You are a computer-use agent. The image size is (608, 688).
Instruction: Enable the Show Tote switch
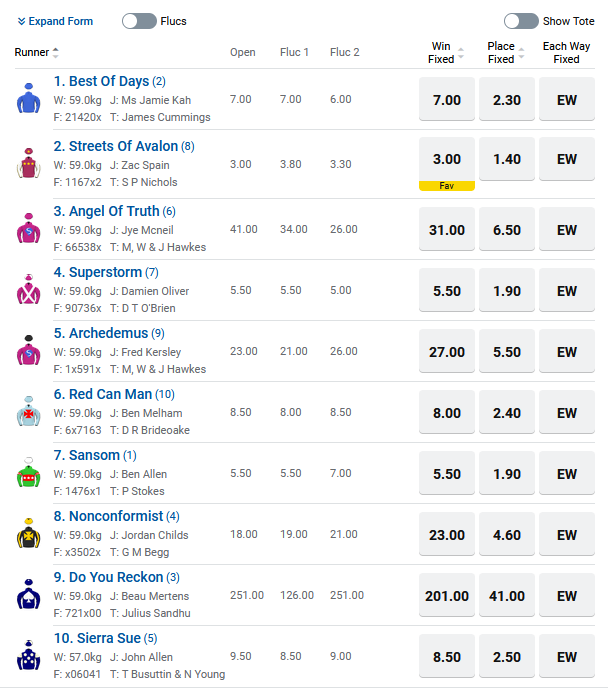click(521, 21)
